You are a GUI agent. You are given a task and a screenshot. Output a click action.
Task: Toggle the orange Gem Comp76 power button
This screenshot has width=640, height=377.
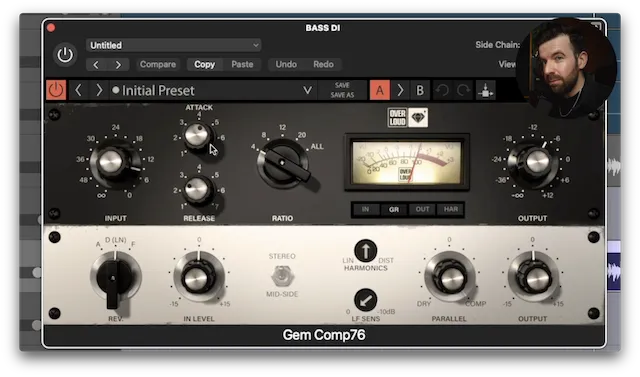[56, 90]
